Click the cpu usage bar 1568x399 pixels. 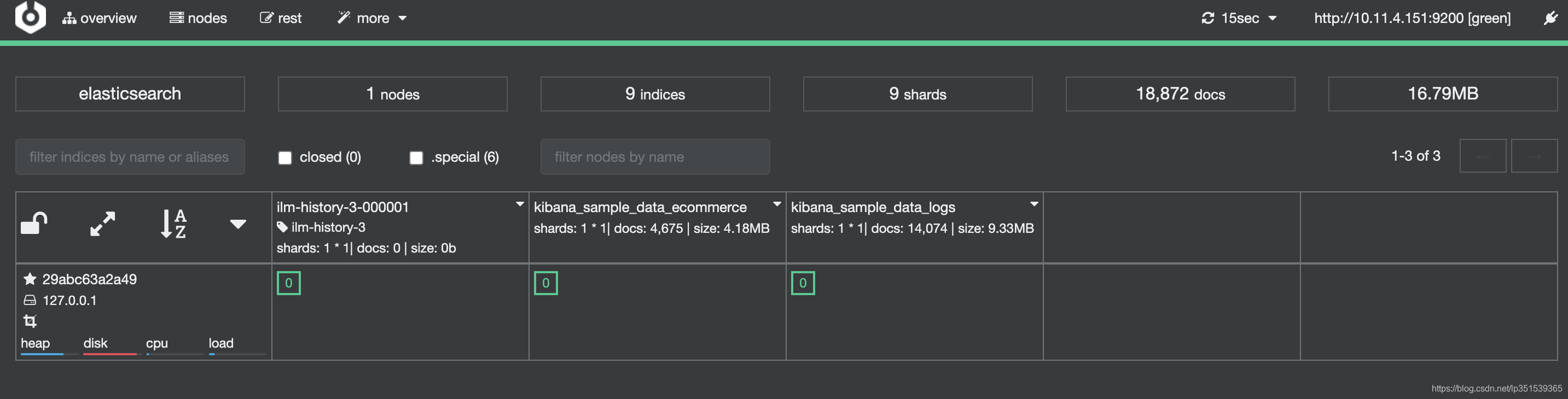click(x=175, y=354)
